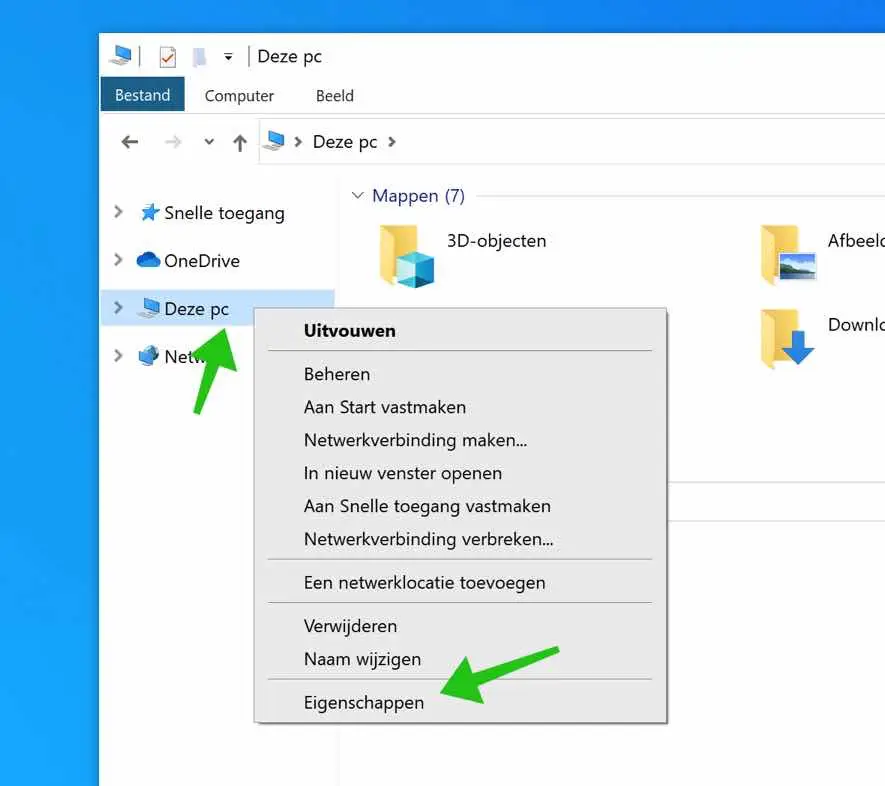Open the Customize Quick Access Toolbar dropdown arrow
The image size is (885, 786).
(x=228, y=57)
